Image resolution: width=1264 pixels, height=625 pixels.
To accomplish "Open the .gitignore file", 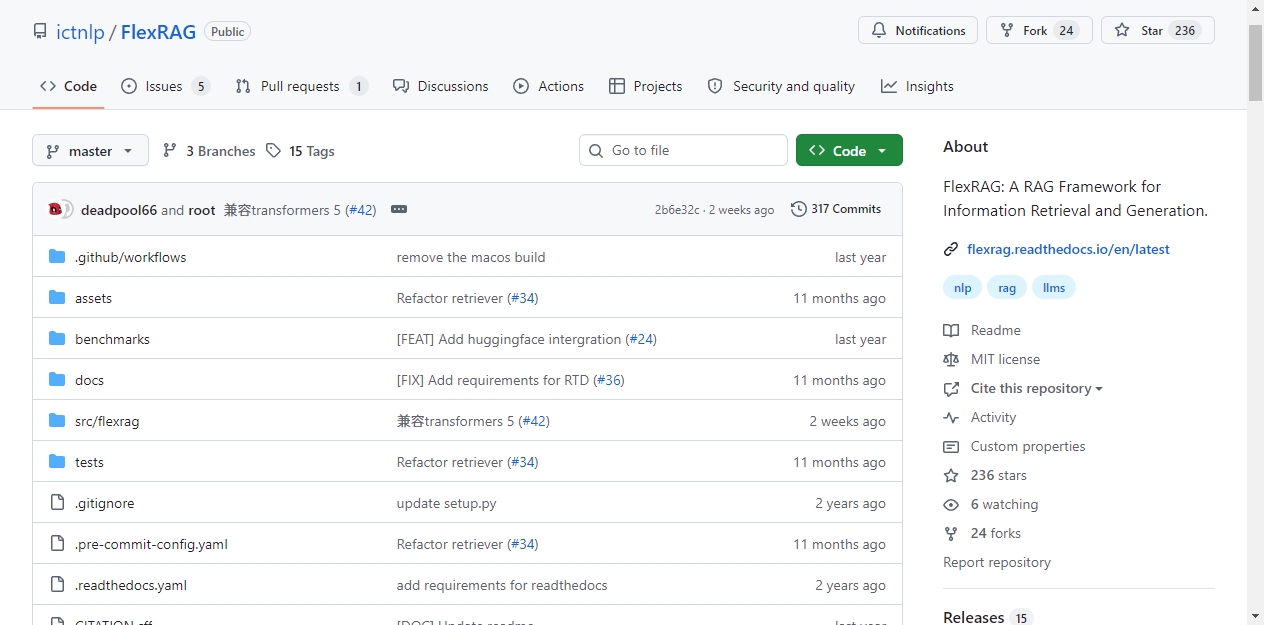I will (x=105, y=503).
